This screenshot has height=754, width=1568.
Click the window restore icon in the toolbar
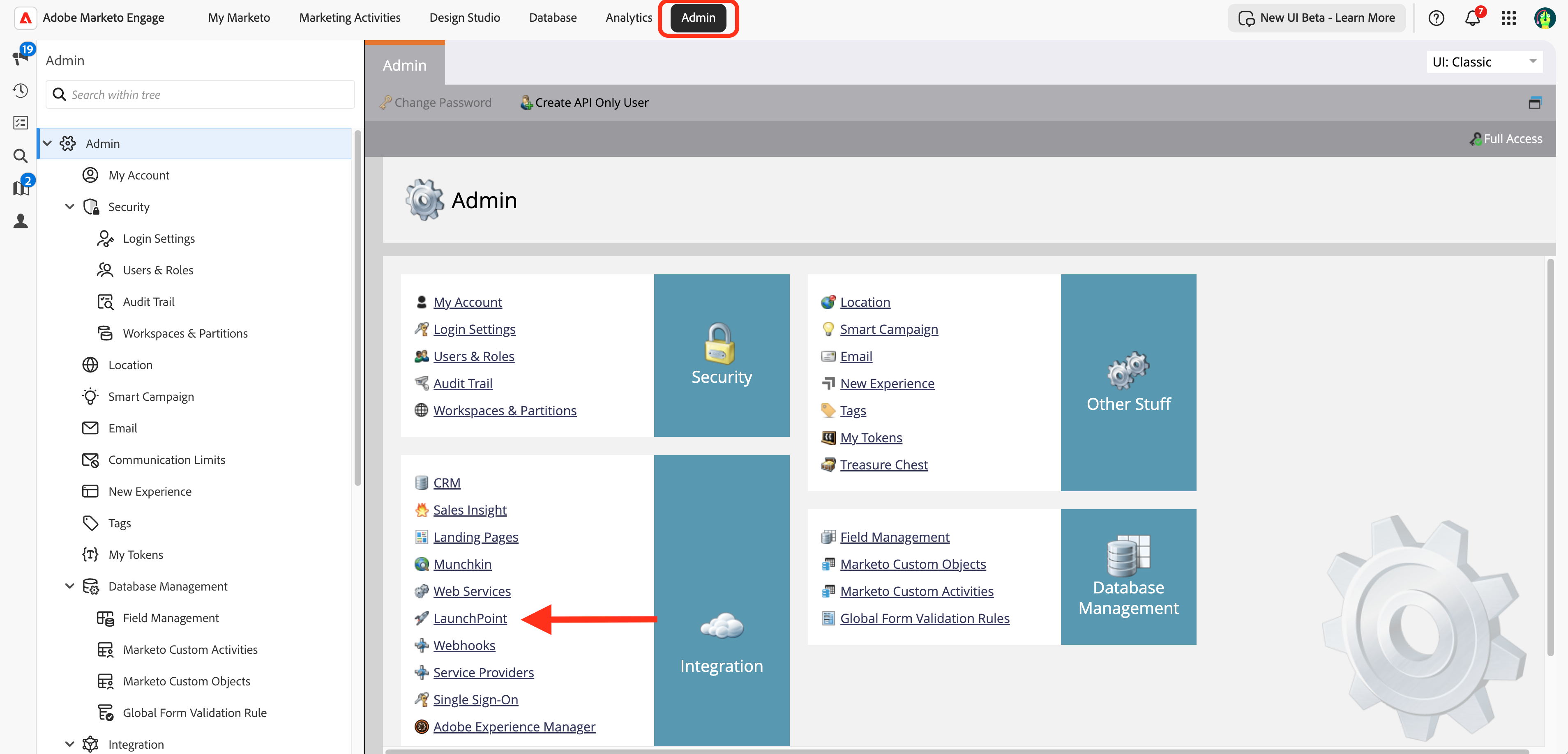(1535, 103)
